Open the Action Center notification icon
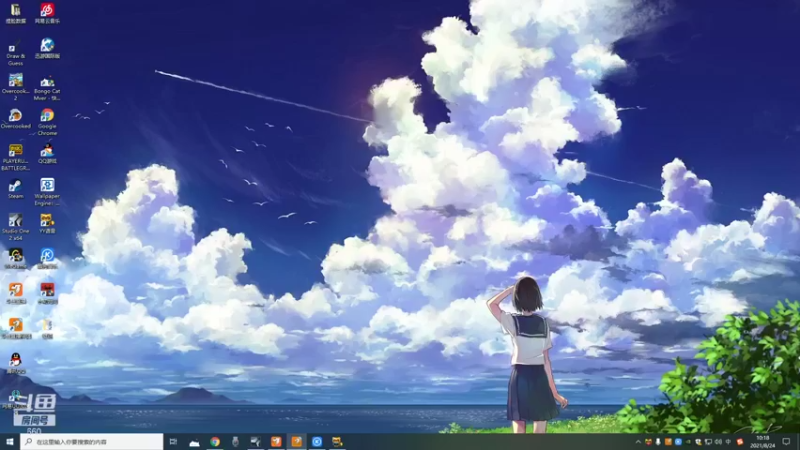Image resolution: width=800 pixels, height=450 pixels. (786, 442)
